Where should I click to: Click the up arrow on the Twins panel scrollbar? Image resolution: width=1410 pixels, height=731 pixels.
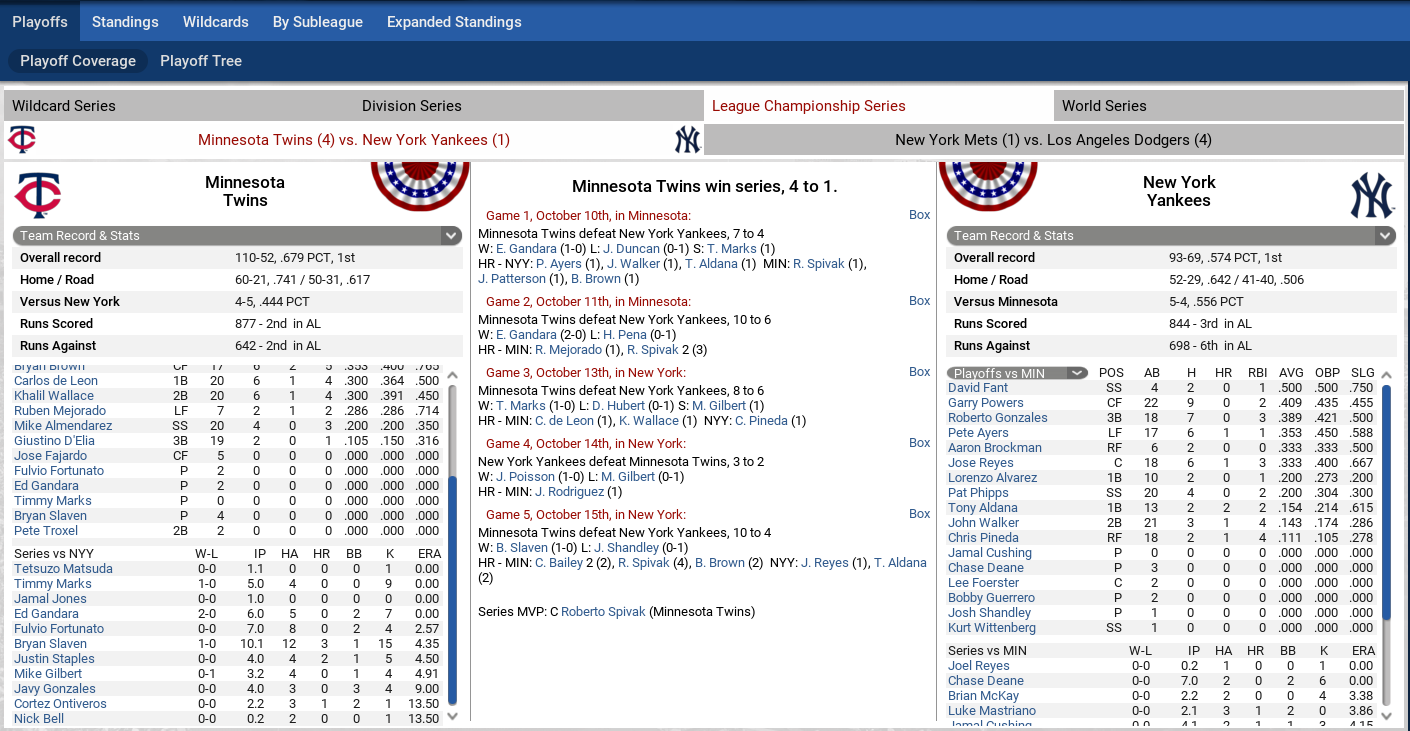pos(451,376)
